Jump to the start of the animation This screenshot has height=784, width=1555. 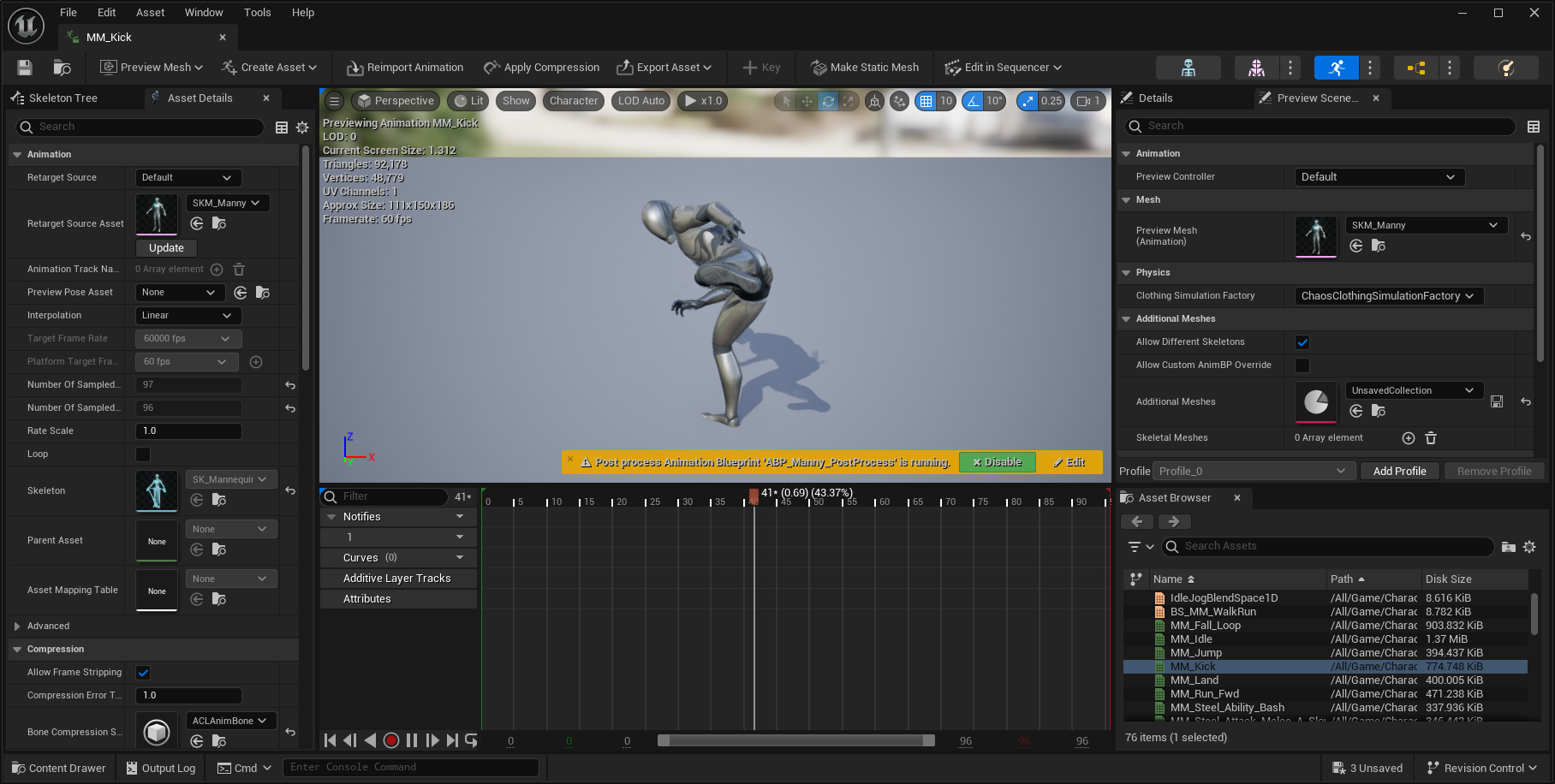[x=331, y=740]
